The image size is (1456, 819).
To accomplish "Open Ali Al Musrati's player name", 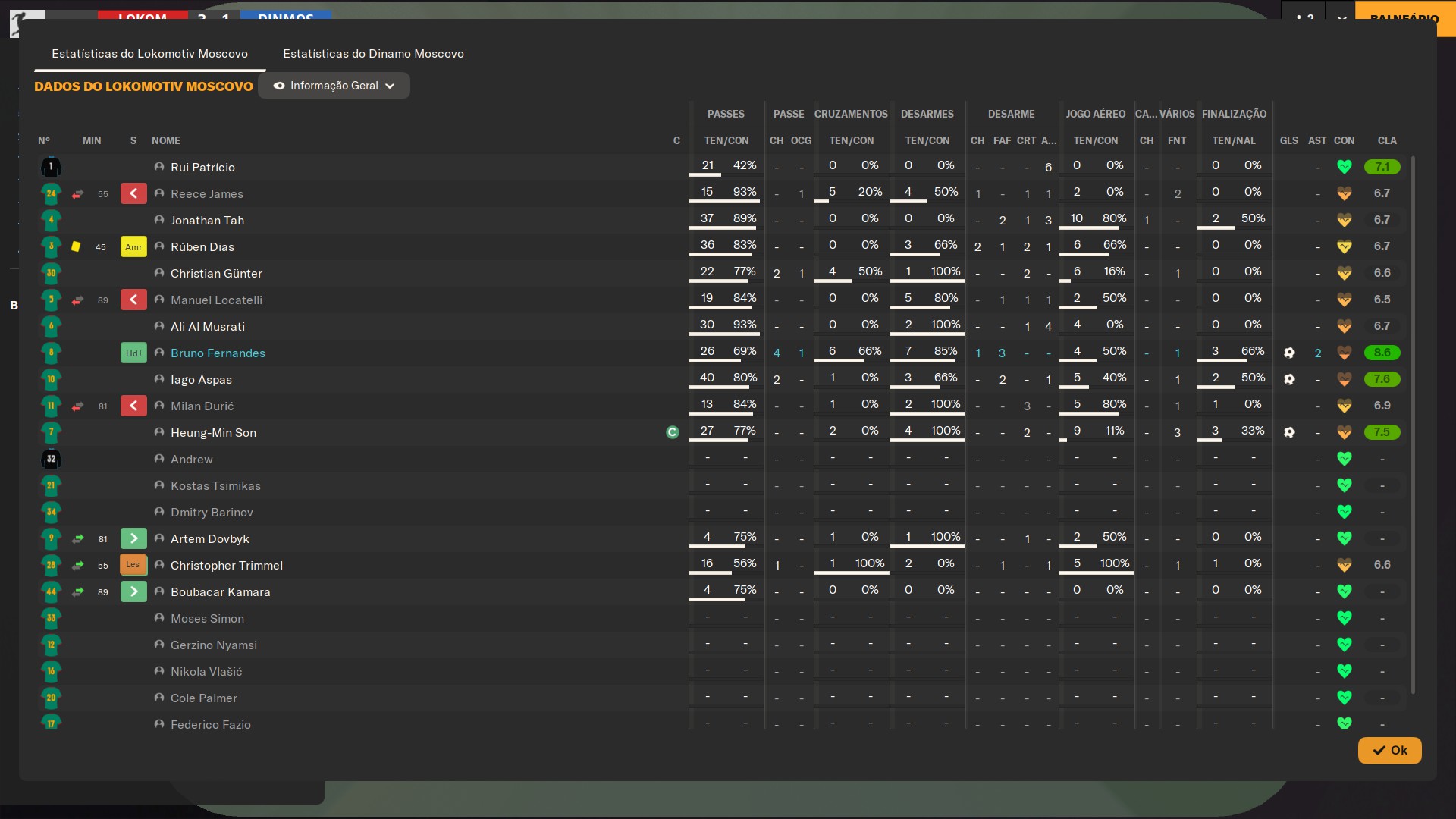I will click(208, 327).
